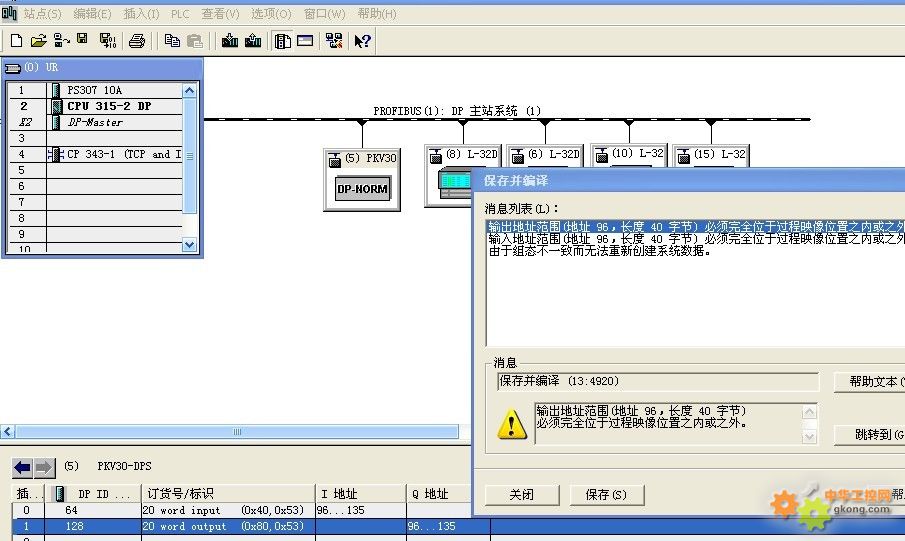This screenshot has height=541, width=905.
Task: Click the context Help arrow icon
Action: [x=362, y=41]
